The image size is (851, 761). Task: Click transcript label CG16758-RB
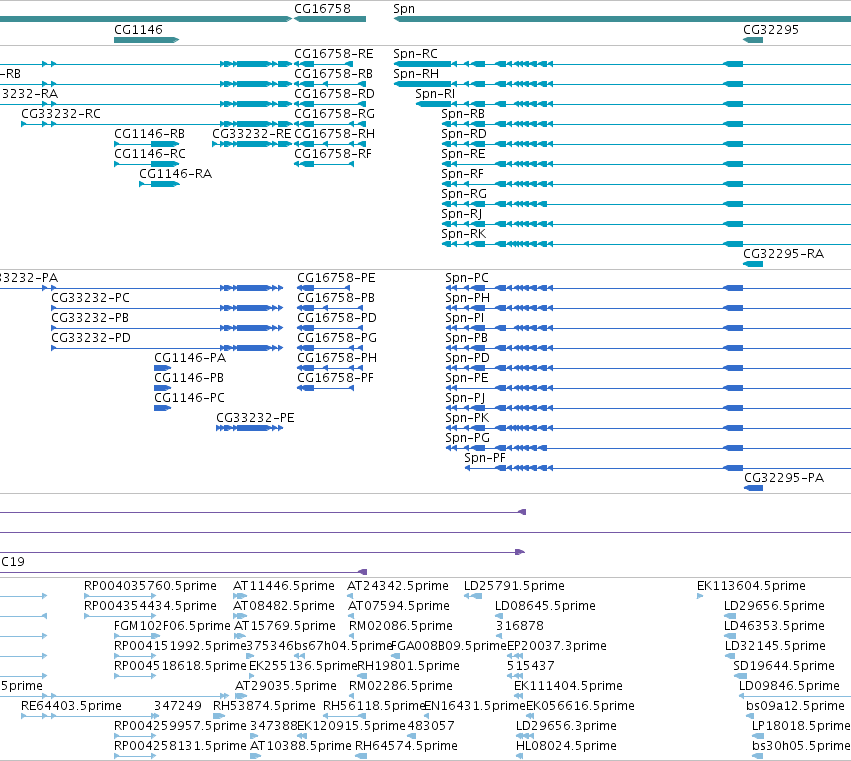click(x=333, y=74)
